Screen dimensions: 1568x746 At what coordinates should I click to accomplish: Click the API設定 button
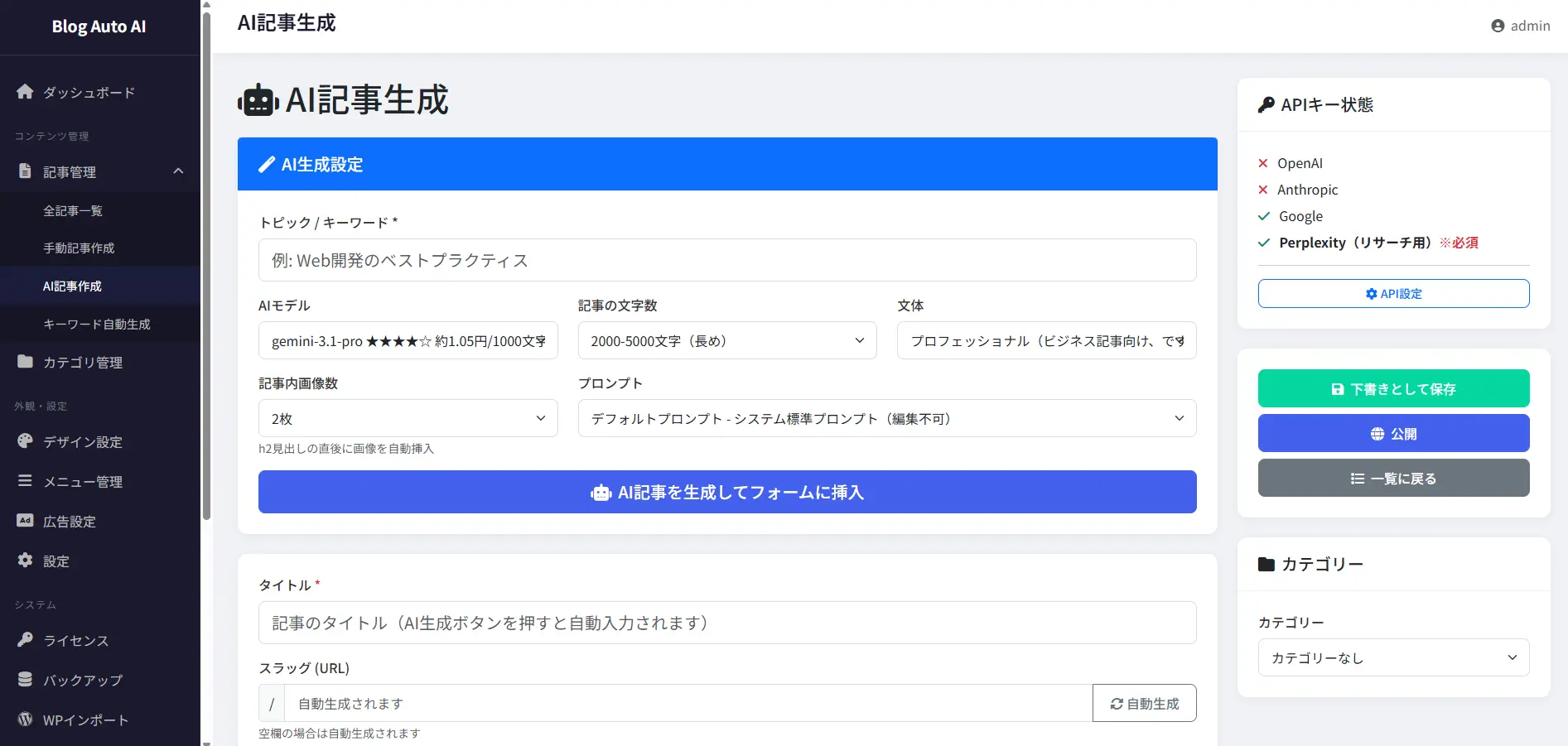click(1394, 294)
